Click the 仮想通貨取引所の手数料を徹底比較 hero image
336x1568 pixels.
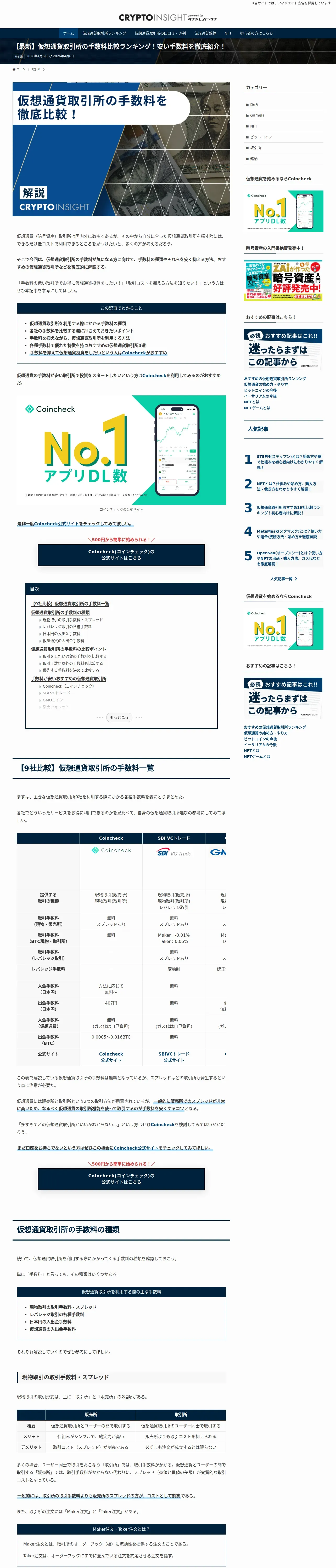coord(121,149)
